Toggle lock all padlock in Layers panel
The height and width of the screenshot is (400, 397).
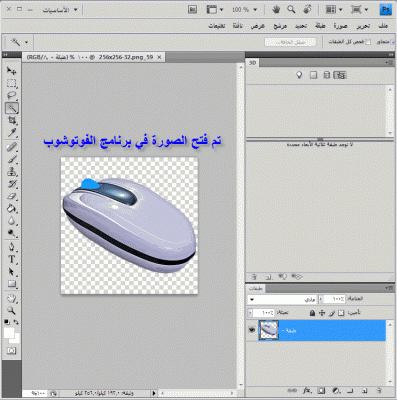pos(312,313)
